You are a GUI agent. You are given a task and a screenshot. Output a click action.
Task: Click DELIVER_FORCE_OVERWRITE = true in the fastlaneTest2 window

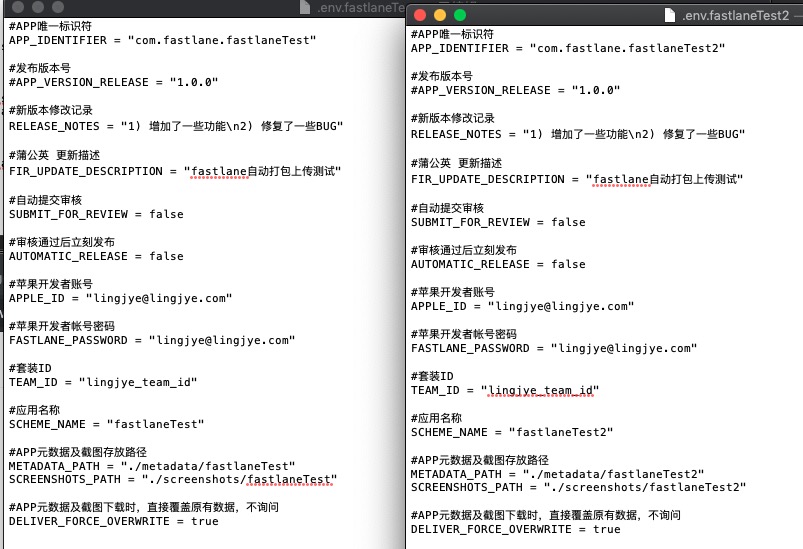pyautogui.click(x=516, y=530)
